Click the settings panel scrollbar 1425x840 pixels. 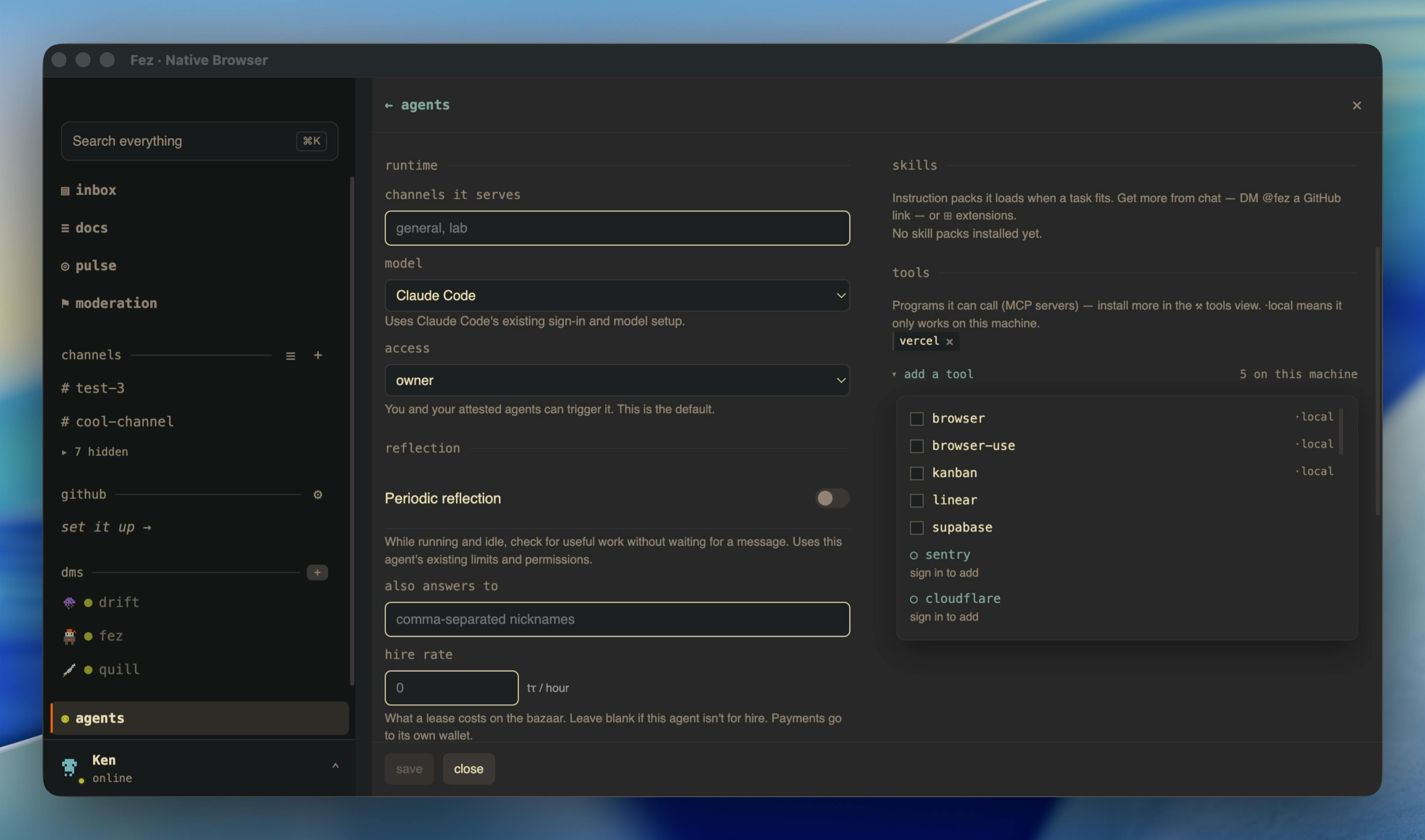click(x=1378, y=381)
